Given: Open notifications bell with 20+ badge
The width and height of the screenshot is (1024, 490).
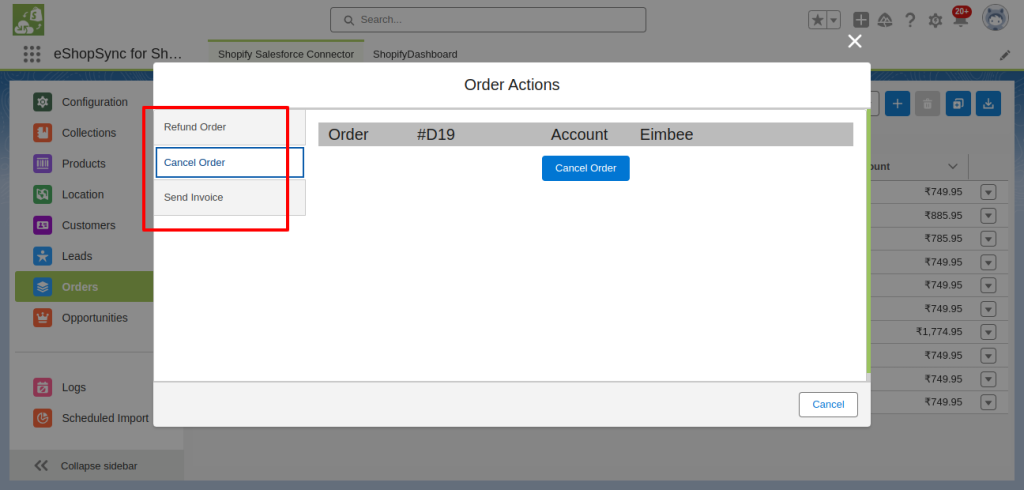Looking at the screenshot, I should tap(960, 20).
